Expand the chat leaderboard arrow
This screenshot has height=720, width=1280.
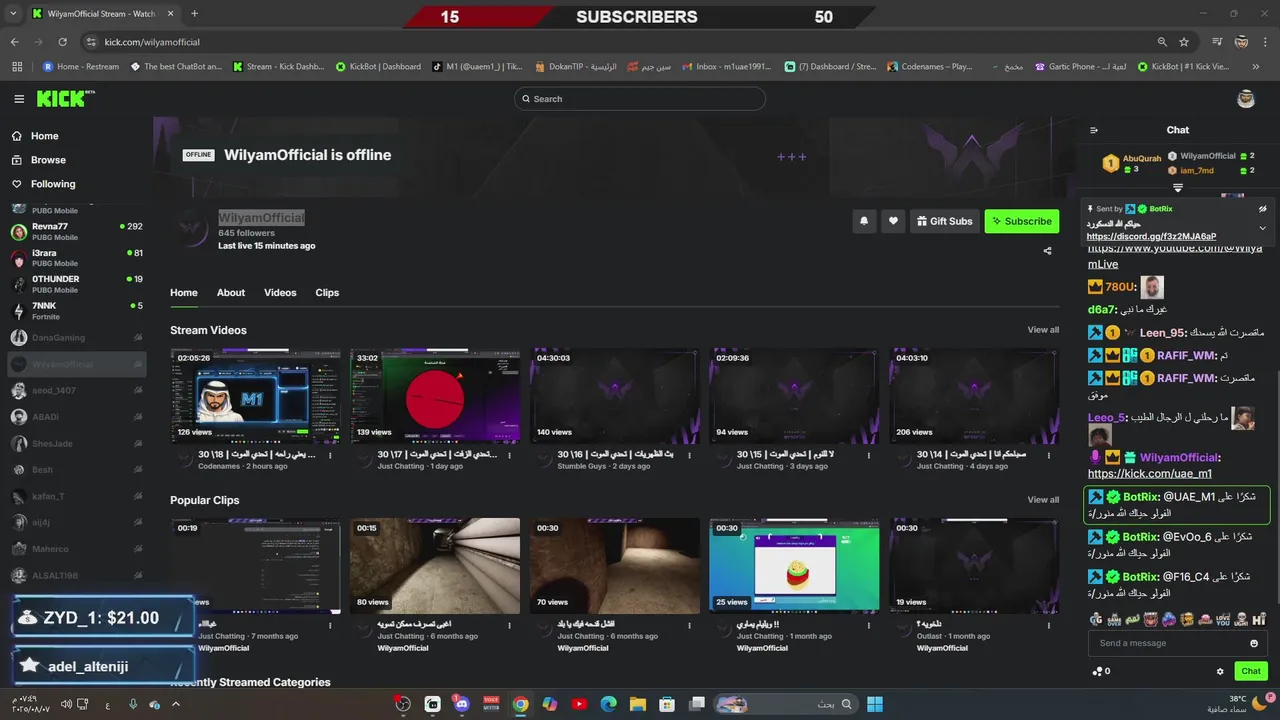coord(1178,188)
